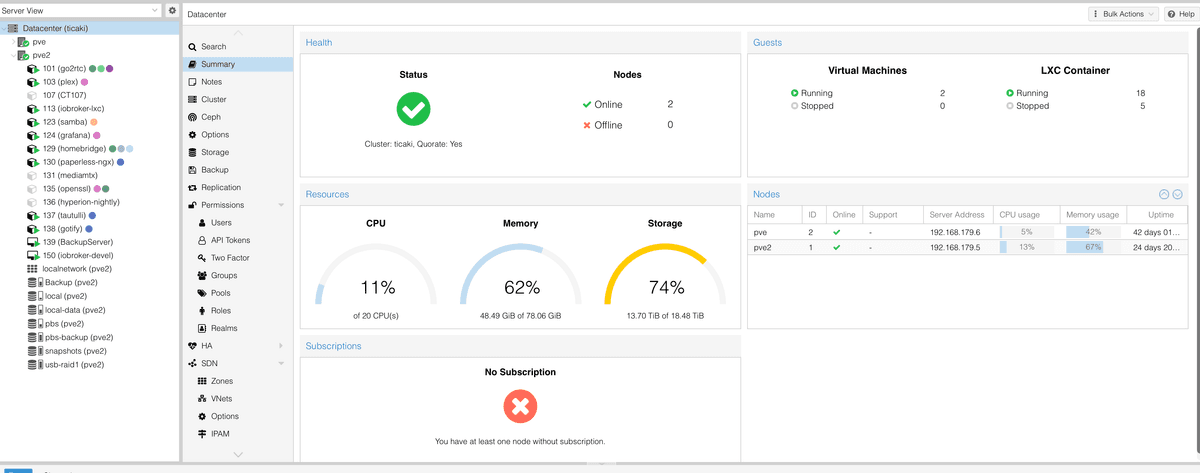Click the 107 (CT107) container icon
This screenshot has width=1200, height=473.
(32, 95)
